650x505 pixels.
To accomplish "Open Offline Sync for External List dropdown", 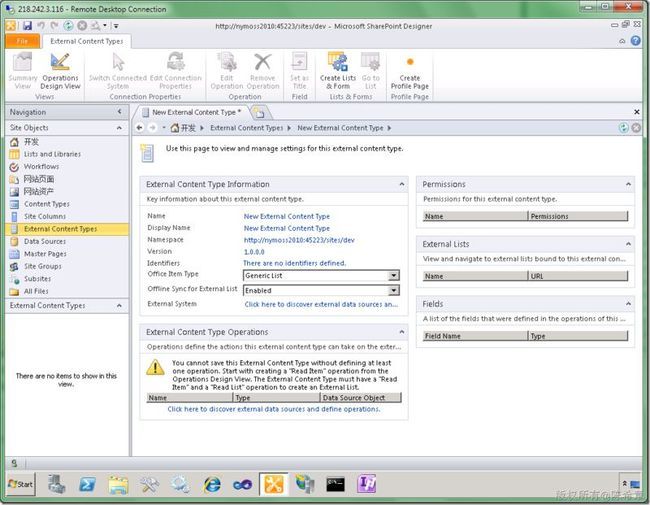I will pos(394,290).
